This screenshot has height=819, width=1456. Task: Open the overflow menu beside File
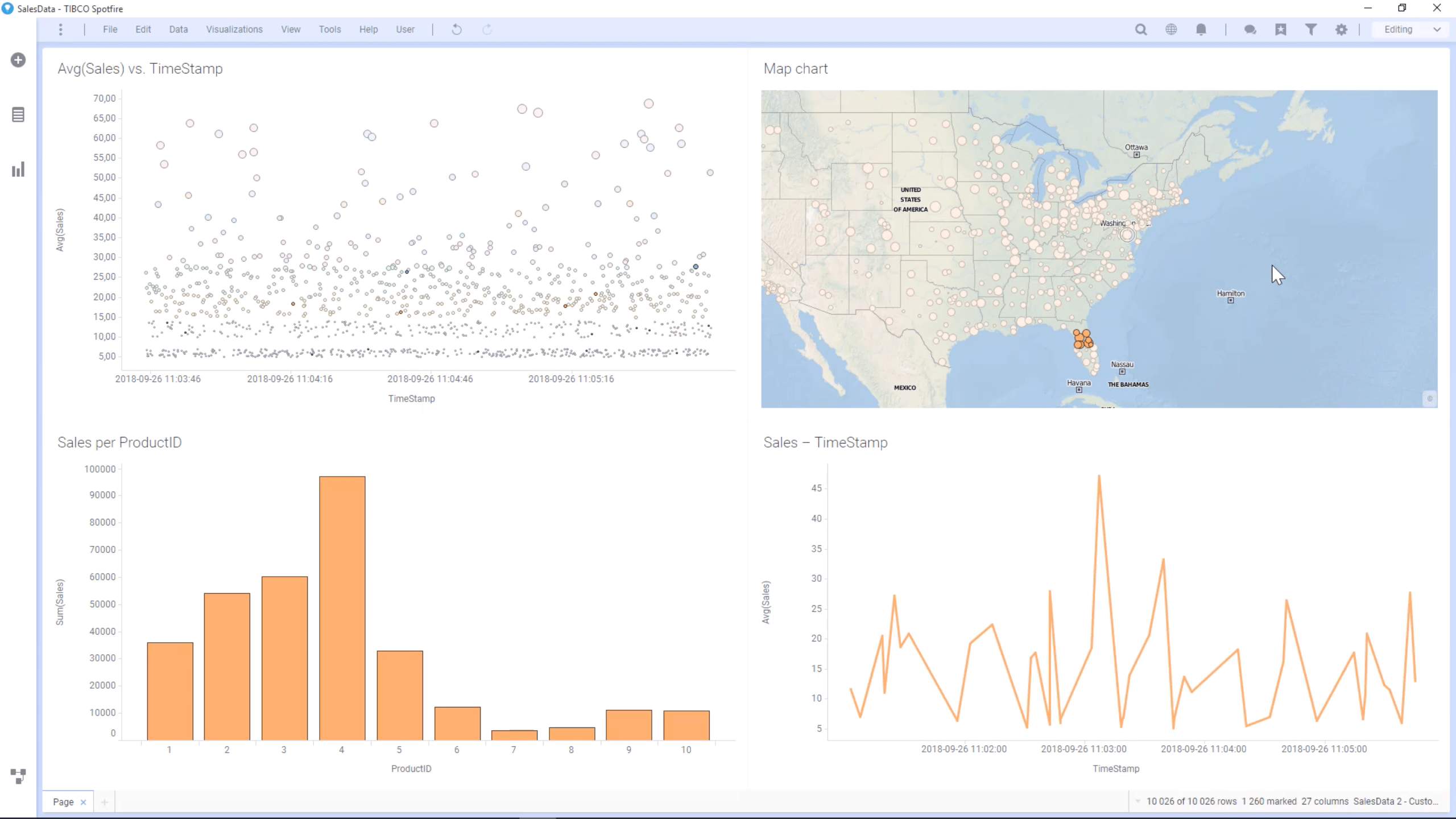[x=61, y=29]
